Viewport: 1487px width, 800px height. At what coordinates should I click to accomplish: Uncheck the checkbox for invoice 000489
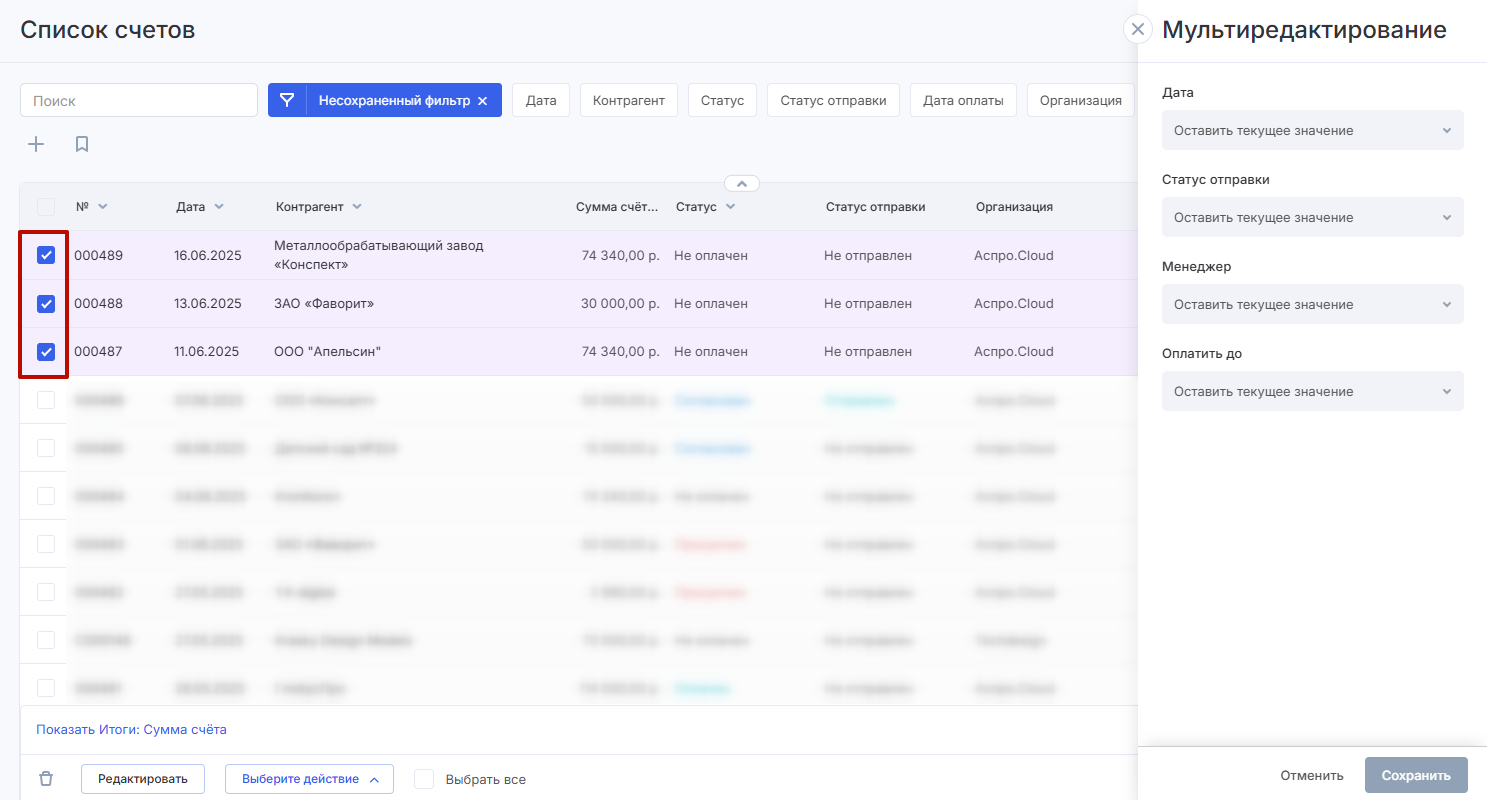46,256
